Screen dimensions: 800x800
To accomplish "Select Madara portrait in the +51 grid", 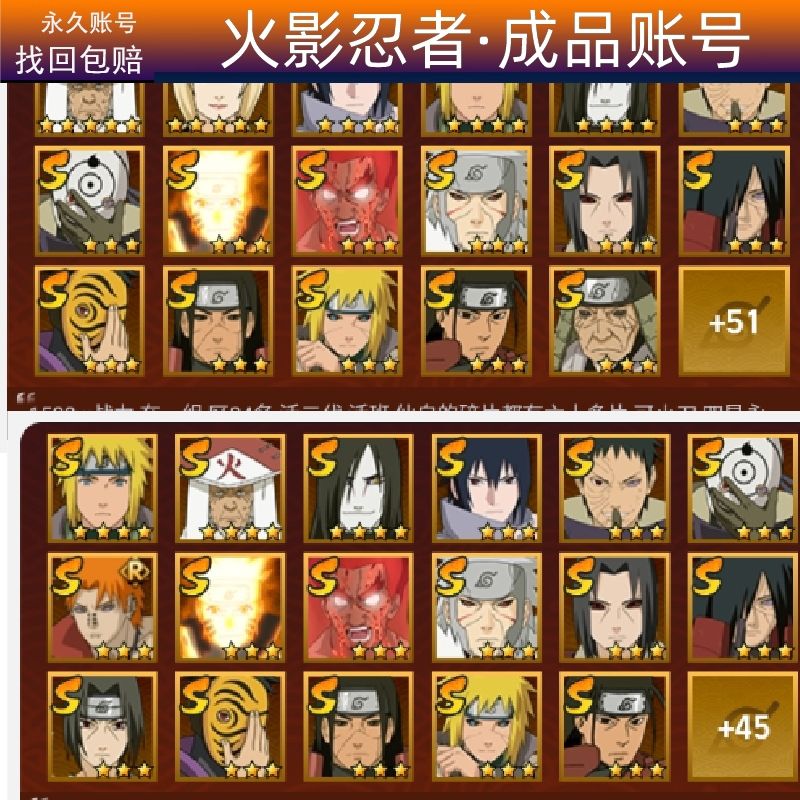I will pyautogui.click(x=734, y=201).
